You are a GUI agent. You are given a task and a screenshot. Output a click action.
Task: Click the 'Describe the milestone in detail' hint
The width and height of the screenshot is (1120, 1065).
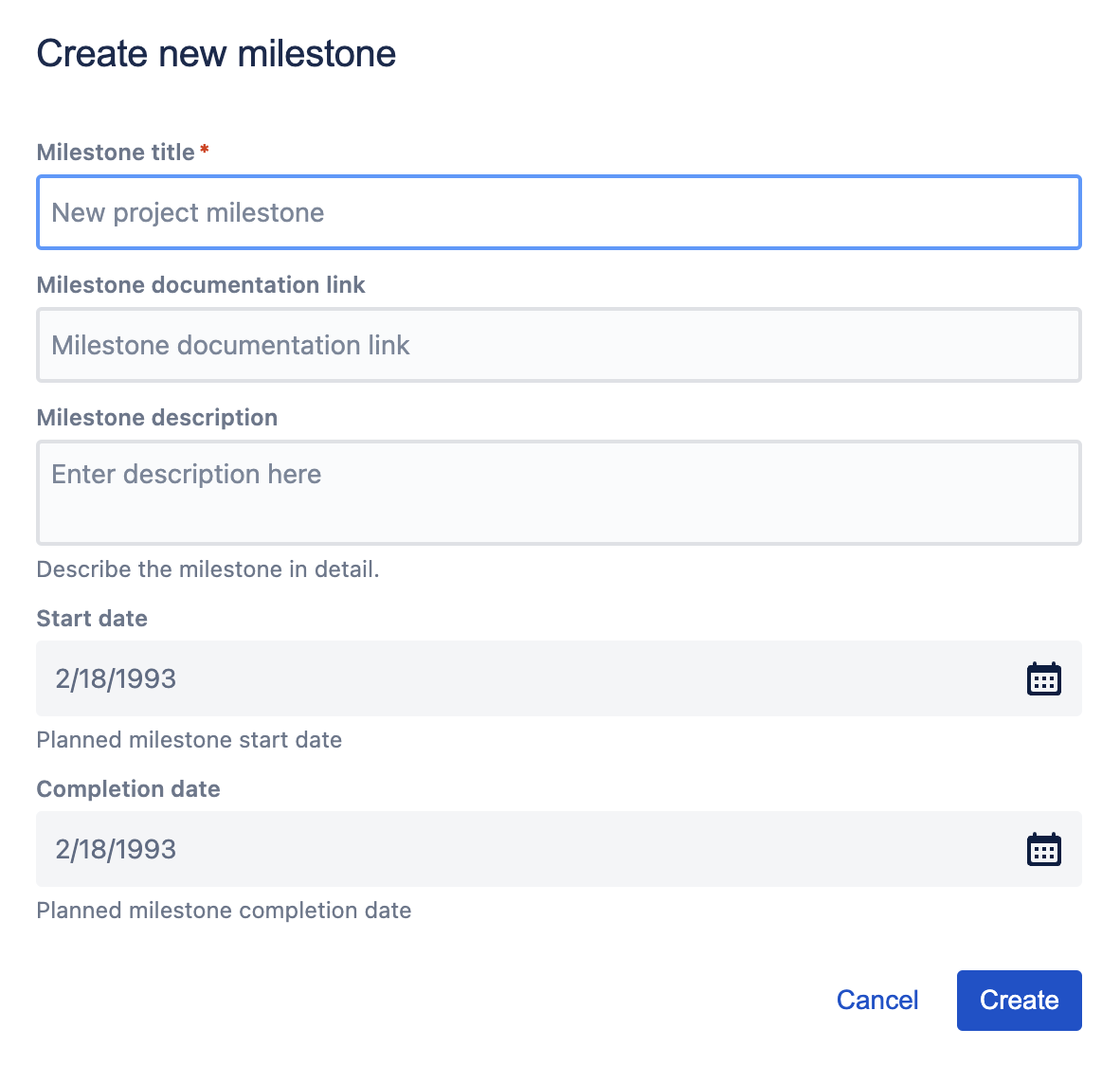pos(208,569)
